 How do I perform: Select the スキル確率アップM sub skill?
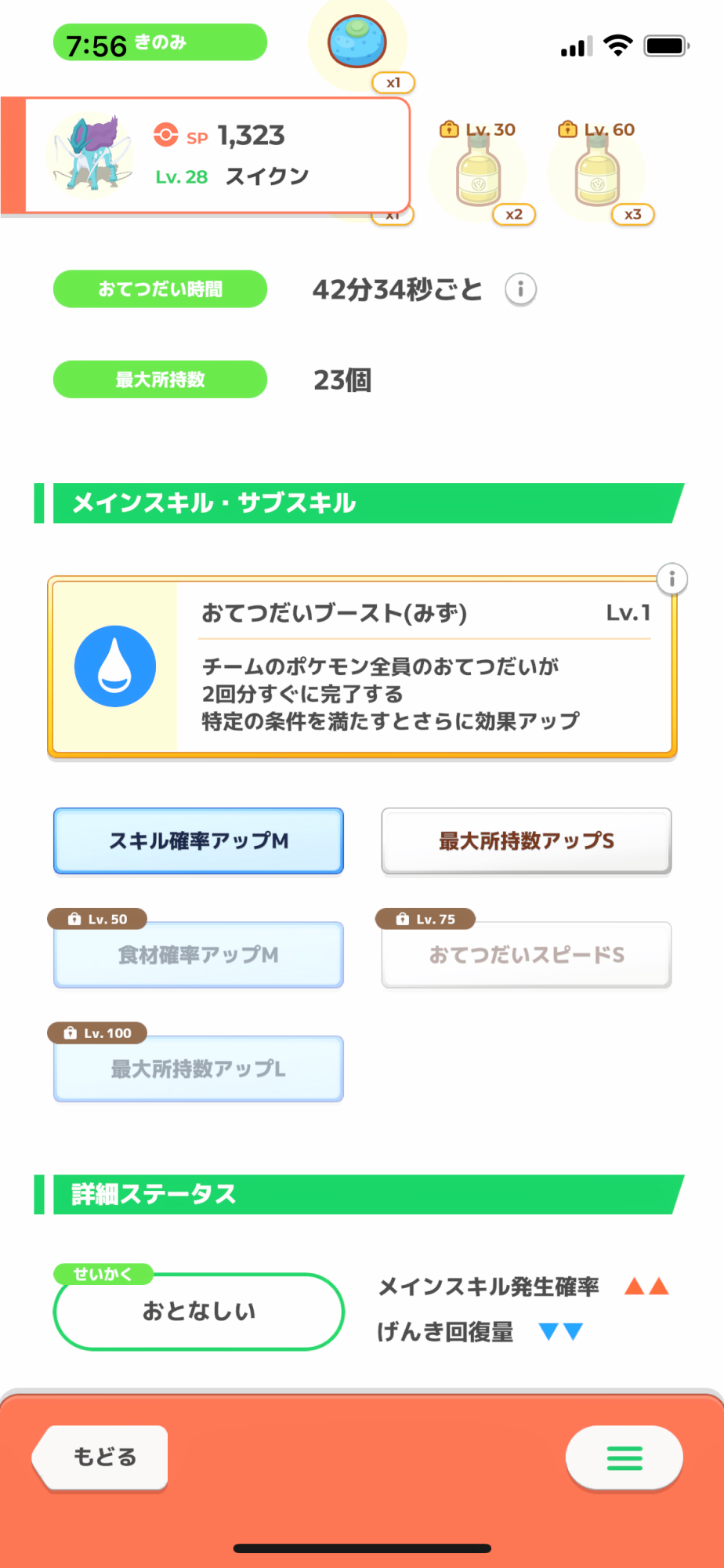coord(198,840)
